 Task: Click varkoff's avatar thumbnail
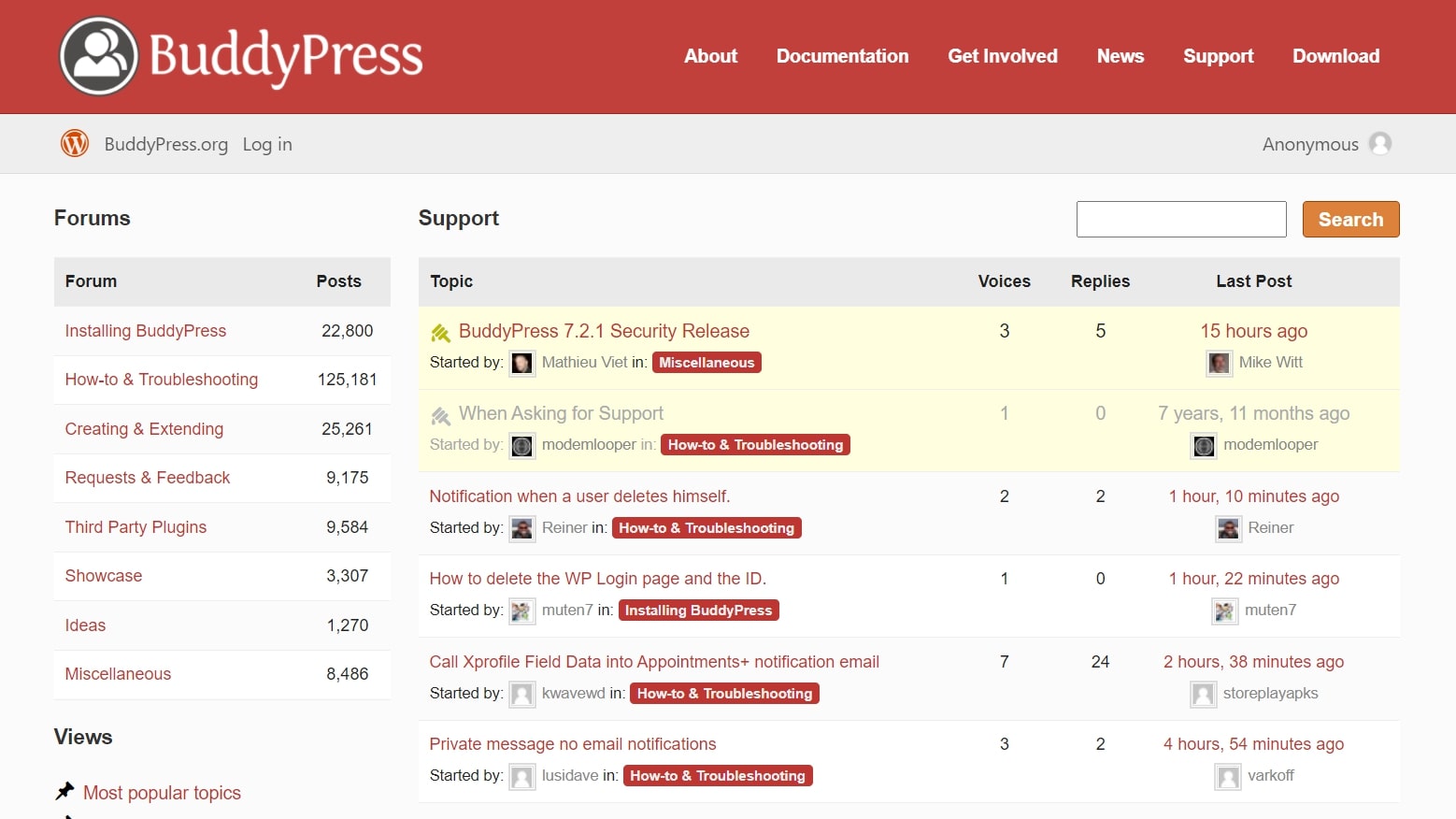[x=1228, y=776]
